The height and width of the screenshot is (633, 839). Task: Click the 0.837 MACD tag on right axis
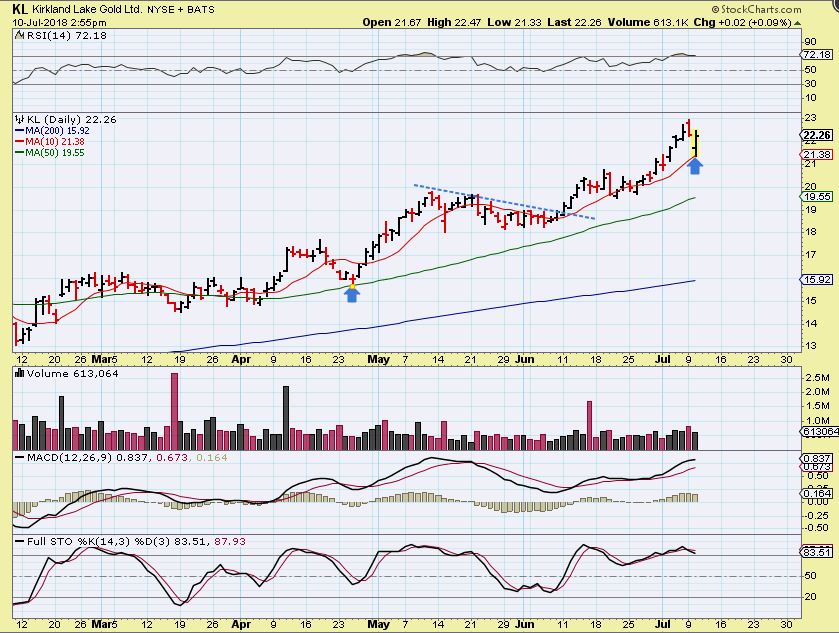817,459
